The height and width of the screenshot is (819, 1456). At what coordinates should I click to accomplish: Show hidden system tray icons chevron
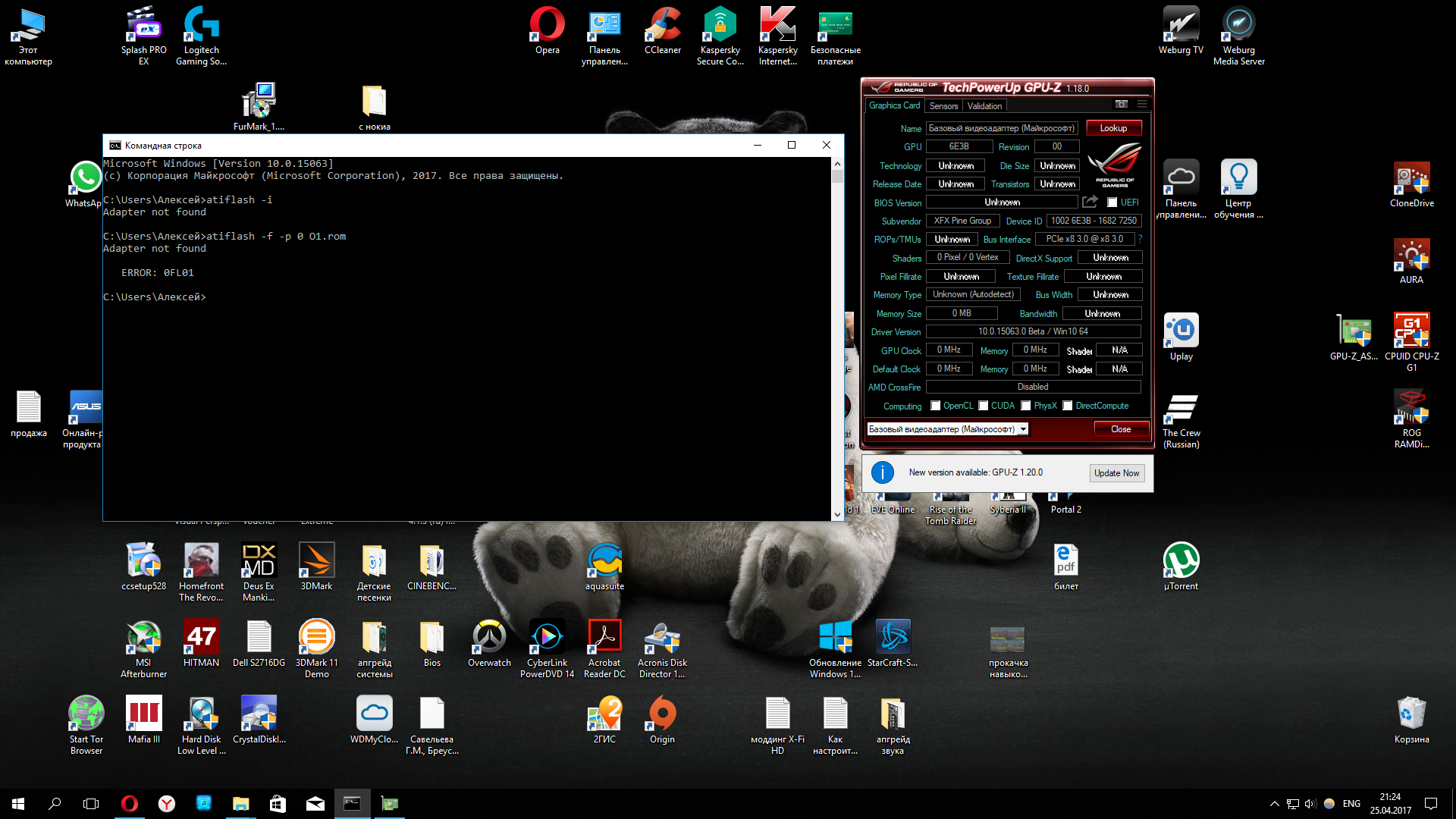tap(1274, 804)
